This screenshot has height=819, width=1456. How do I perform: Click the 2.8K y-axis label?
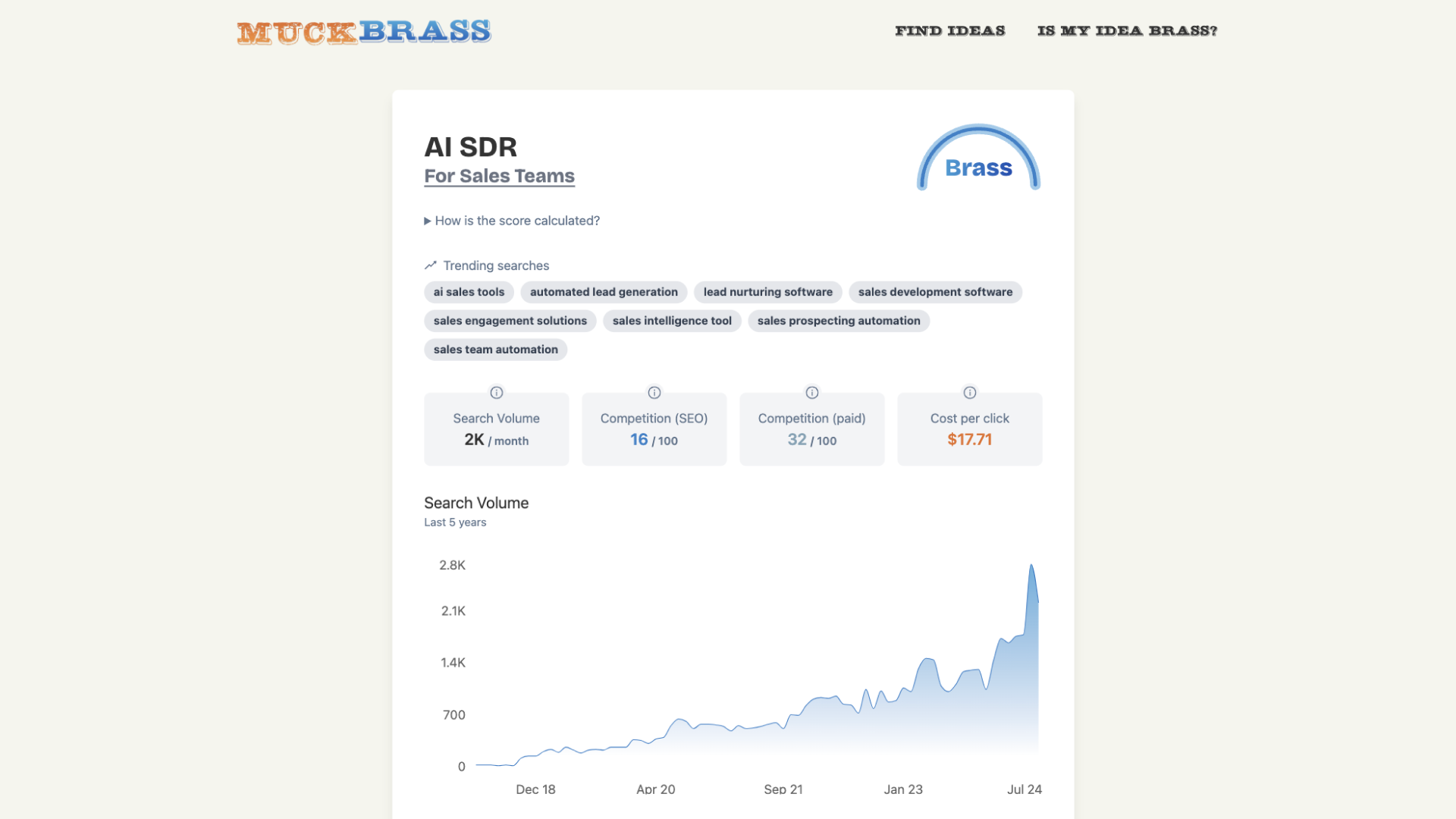(452, 565)
